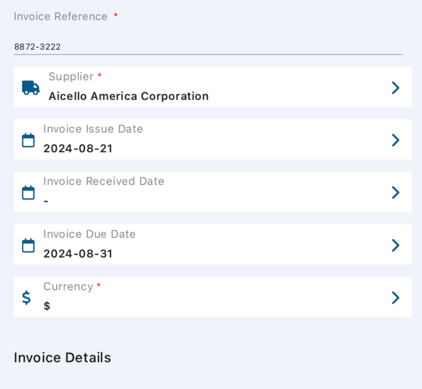Image resolution: width=422 pixels, height=389 pixels.
Task: Click the Invoice Reference label
Action: pyautogui.click(x=61, y=16)
